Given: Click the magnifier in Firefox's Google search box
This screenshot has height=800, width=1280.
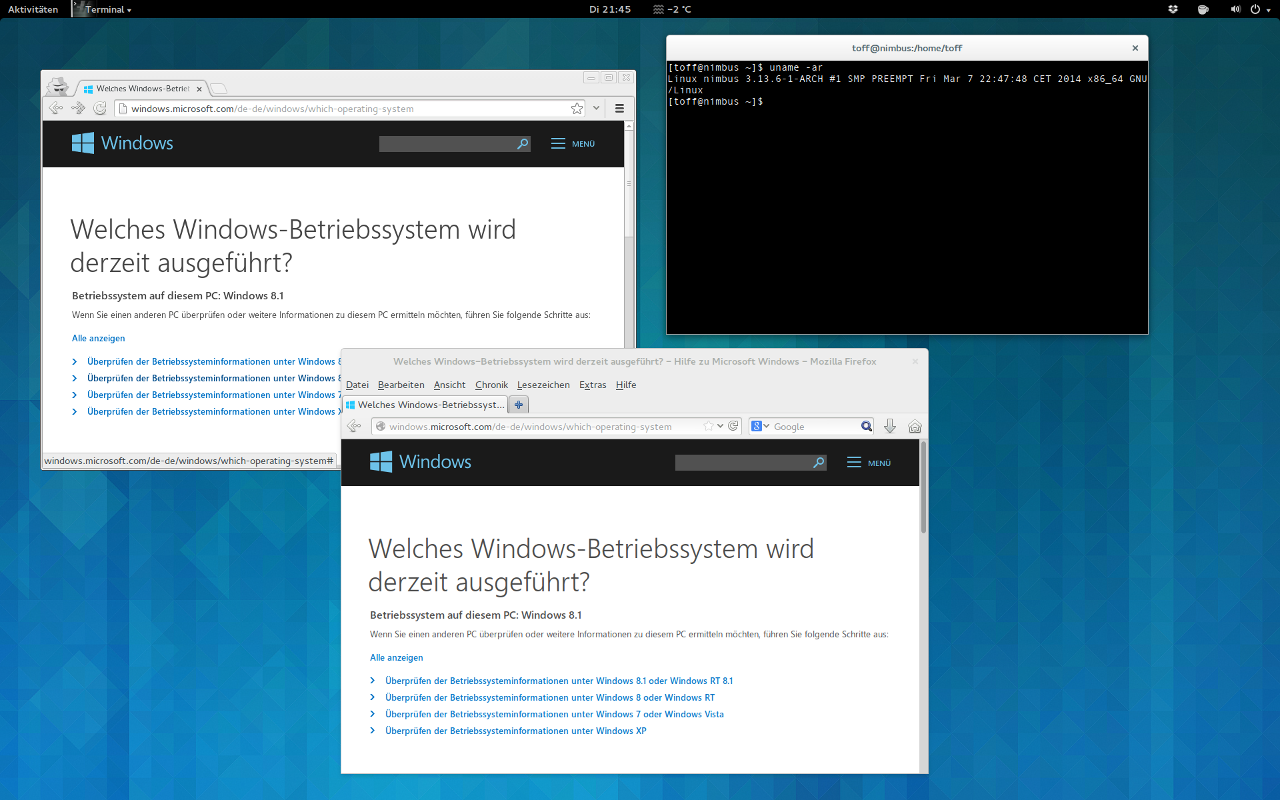Looking at the screenshot, I should click(x=867, y=427).
